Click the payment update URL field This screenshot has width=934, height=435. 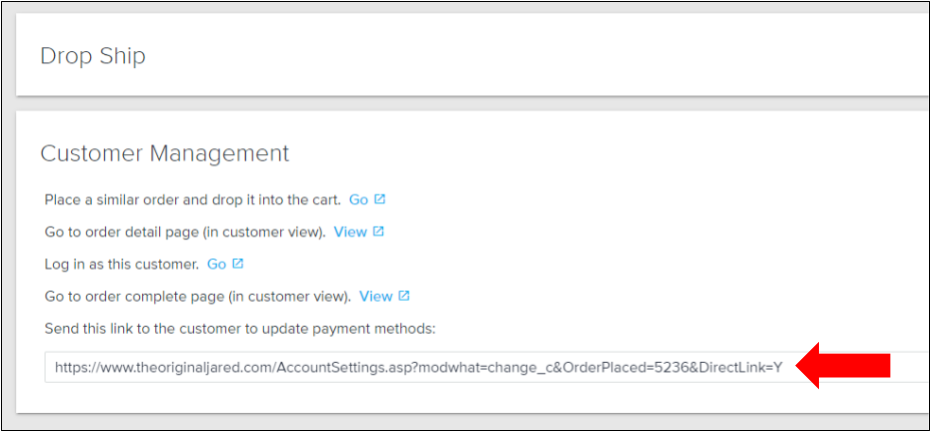click(x=418, y=367)
